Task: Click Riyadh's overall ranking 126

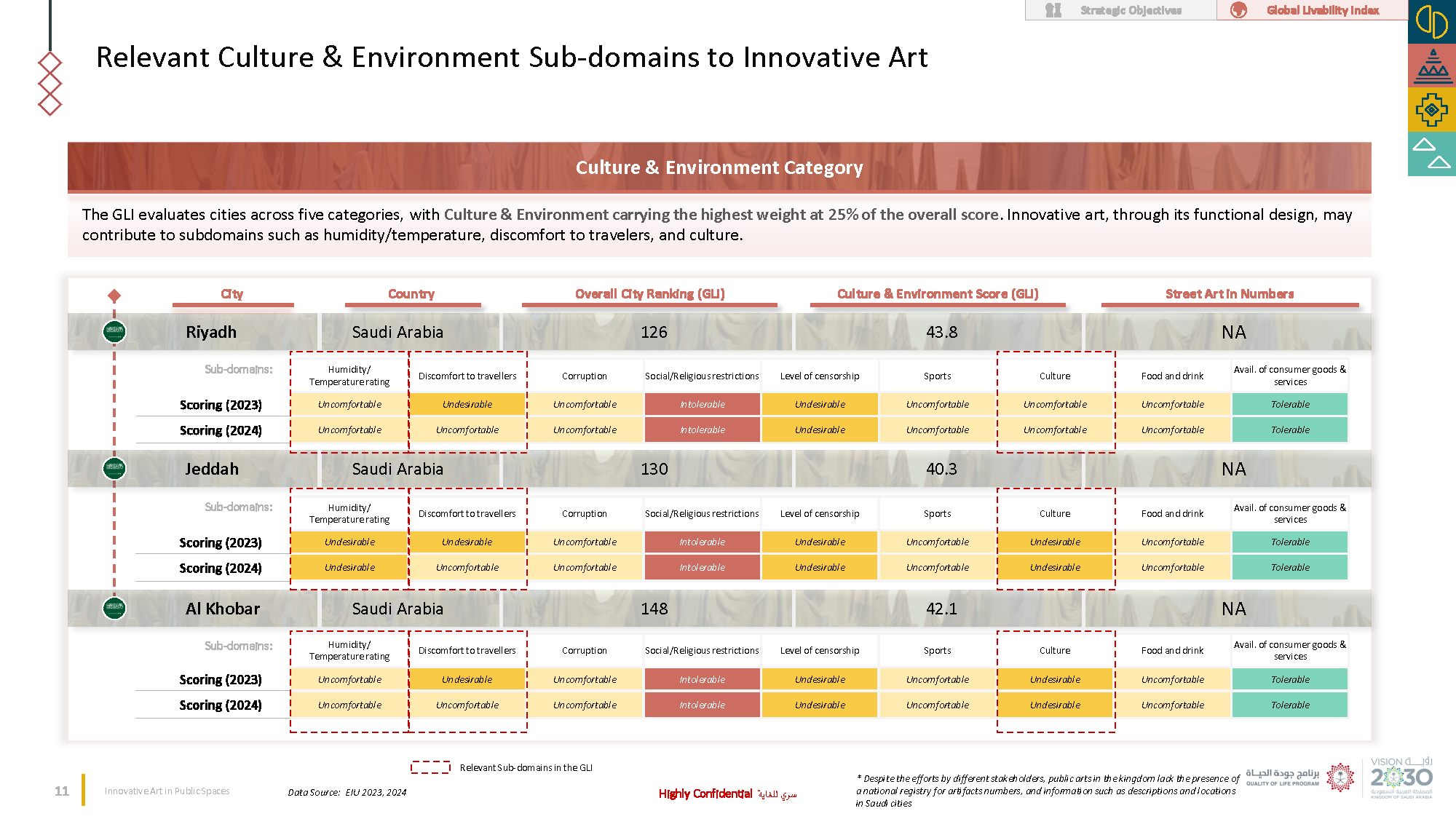Action: tap(654, 332)
